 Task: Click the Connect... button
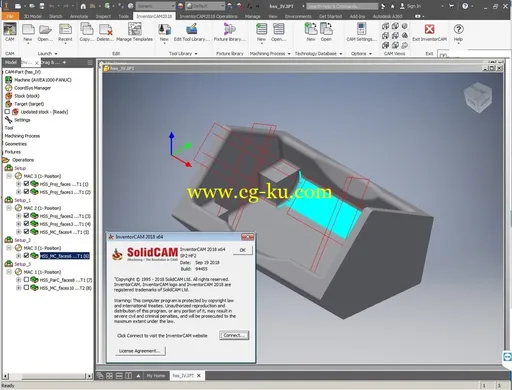(x=234, y=335)
